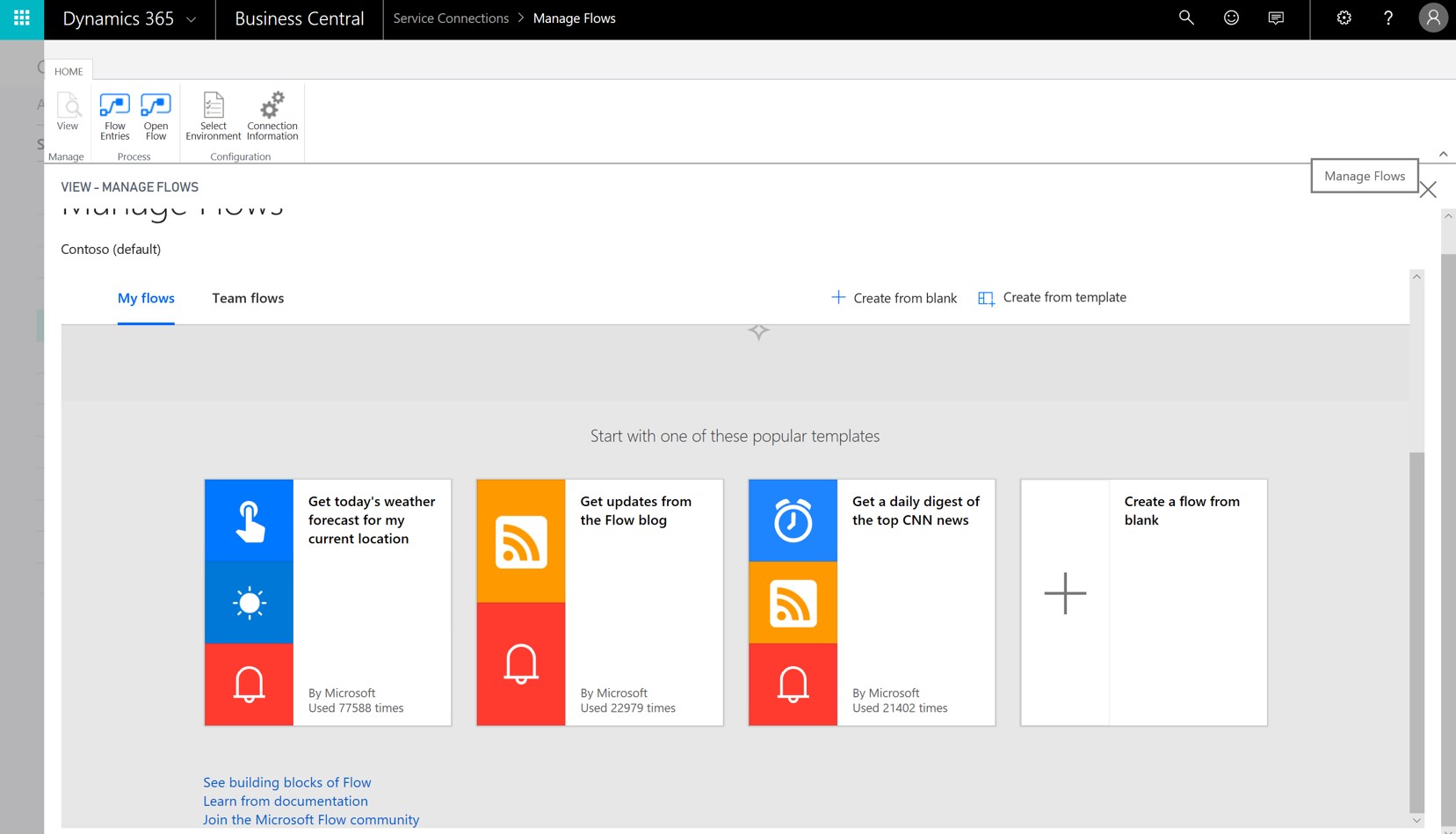Click the touch button icon on weather card
This screenshot has height=834, width=1456.
point(249,520)
